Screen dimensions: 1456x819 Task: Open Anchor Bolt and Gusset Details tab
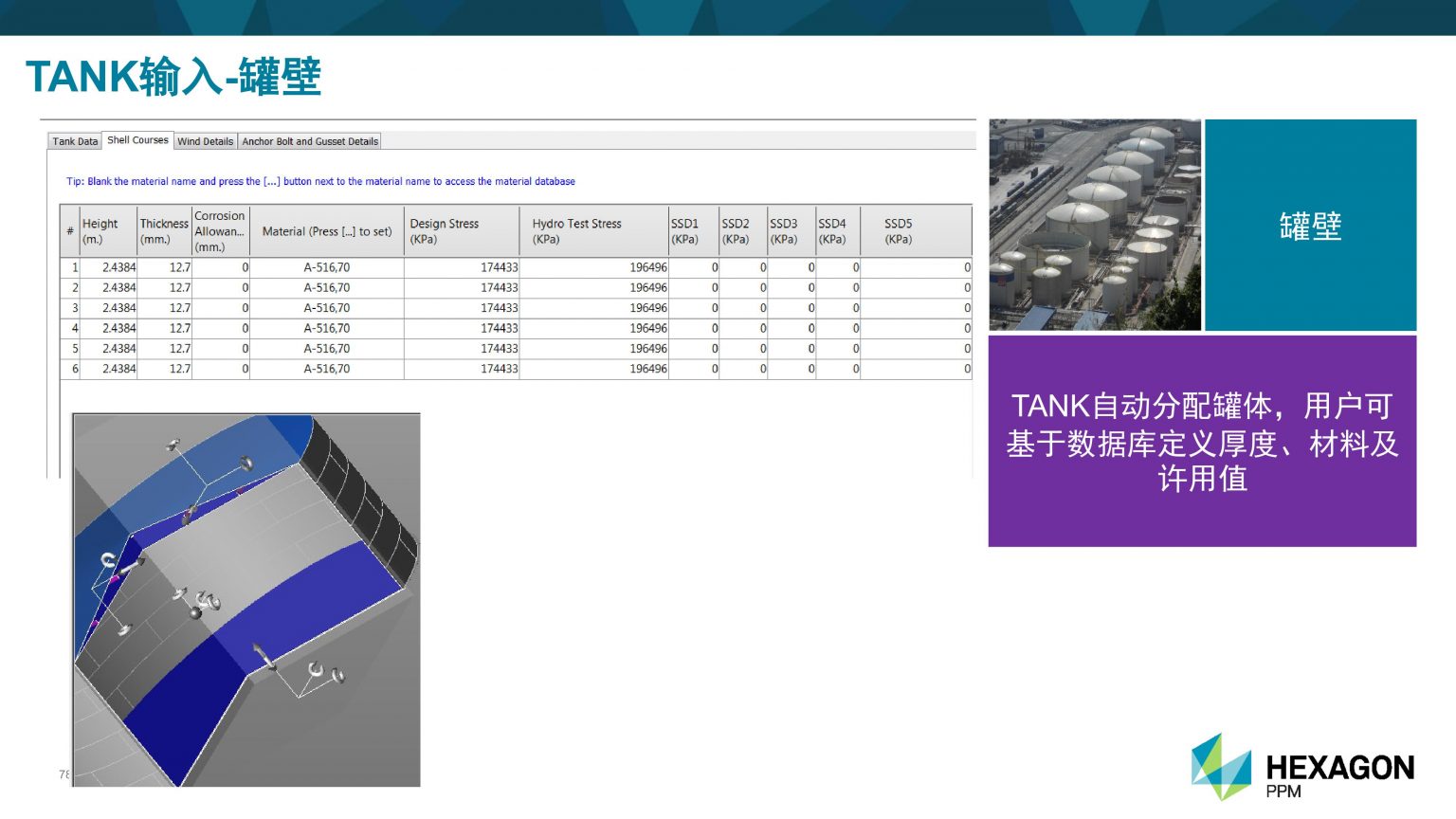(x=310, y=141)
